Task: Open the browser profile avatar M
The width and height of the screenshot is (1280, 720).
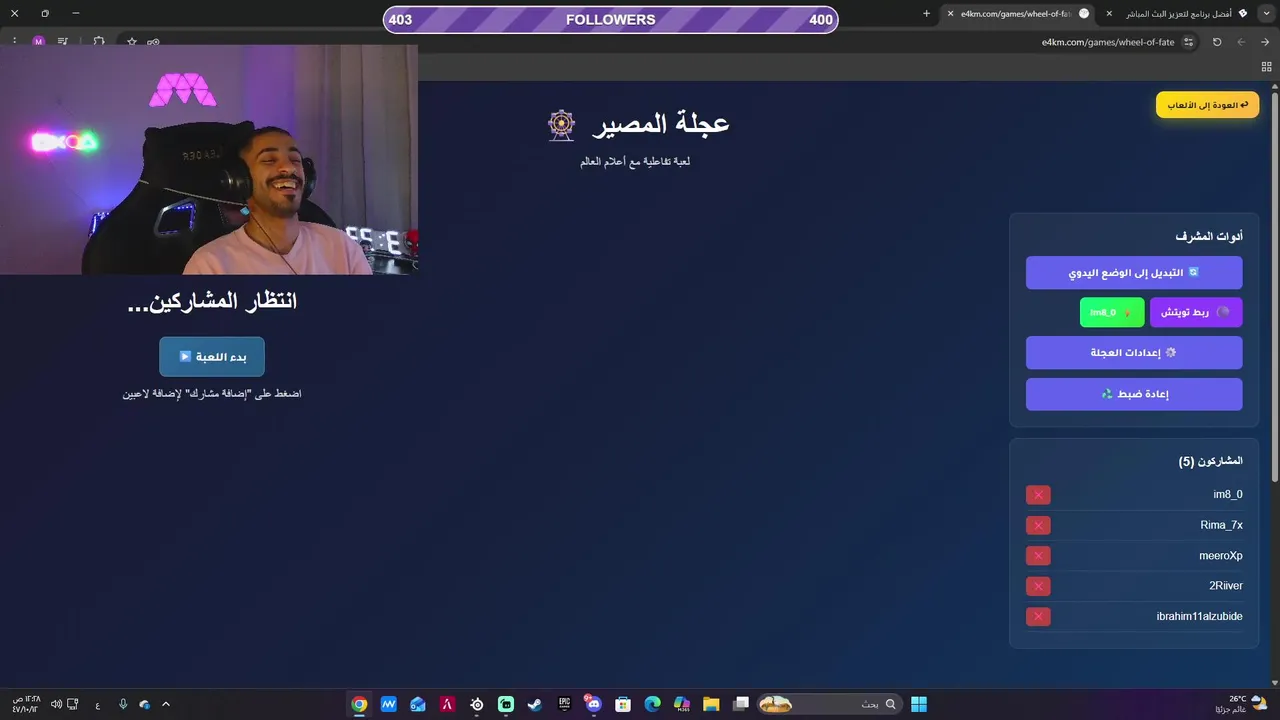Action: click(39, 42)
